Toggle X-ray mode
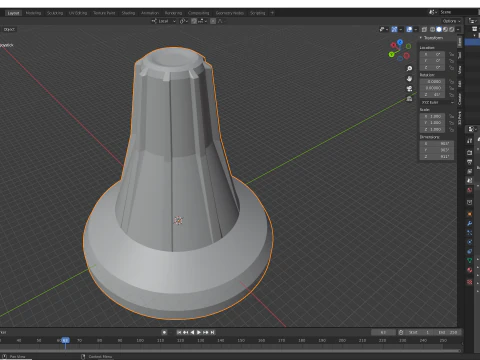 pos(424,29)
